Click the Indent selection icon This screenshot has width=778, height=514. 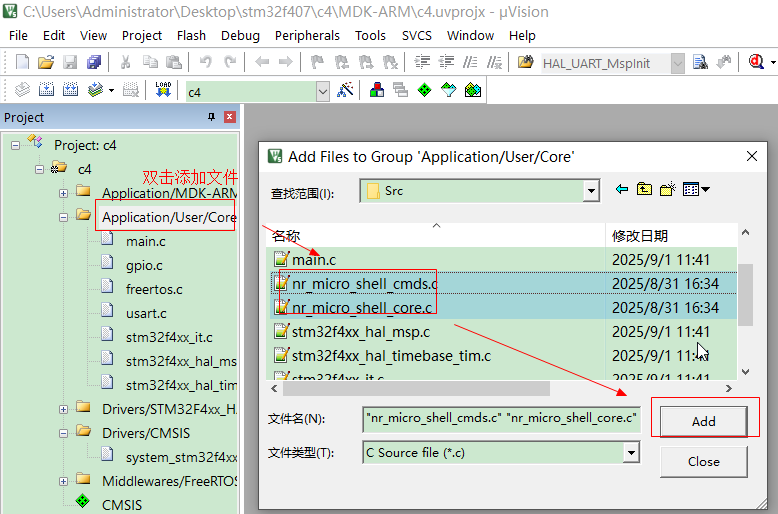pos(422,63)
